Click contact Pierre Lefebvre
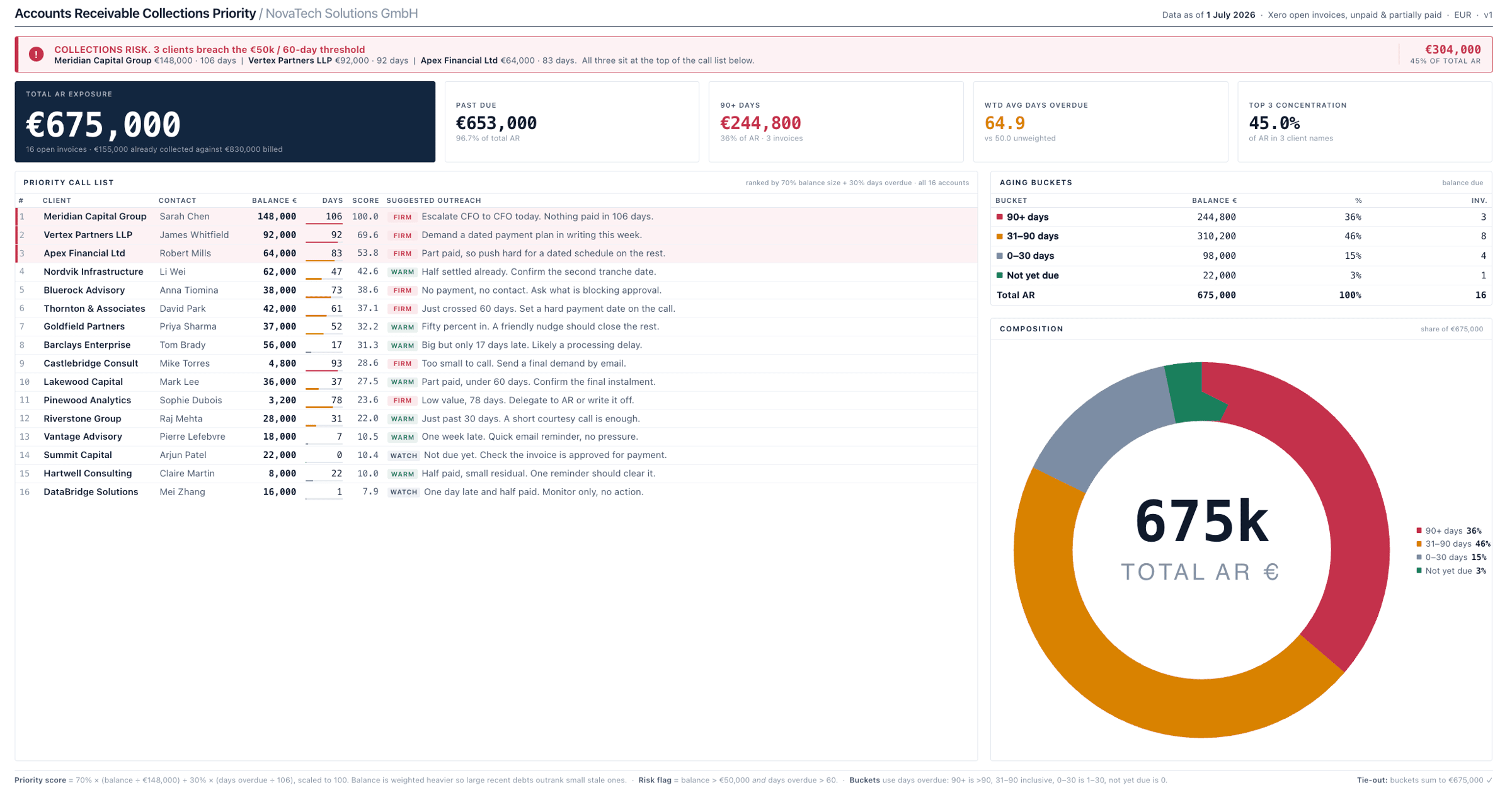1512x795 pixels. coord(192,437)
